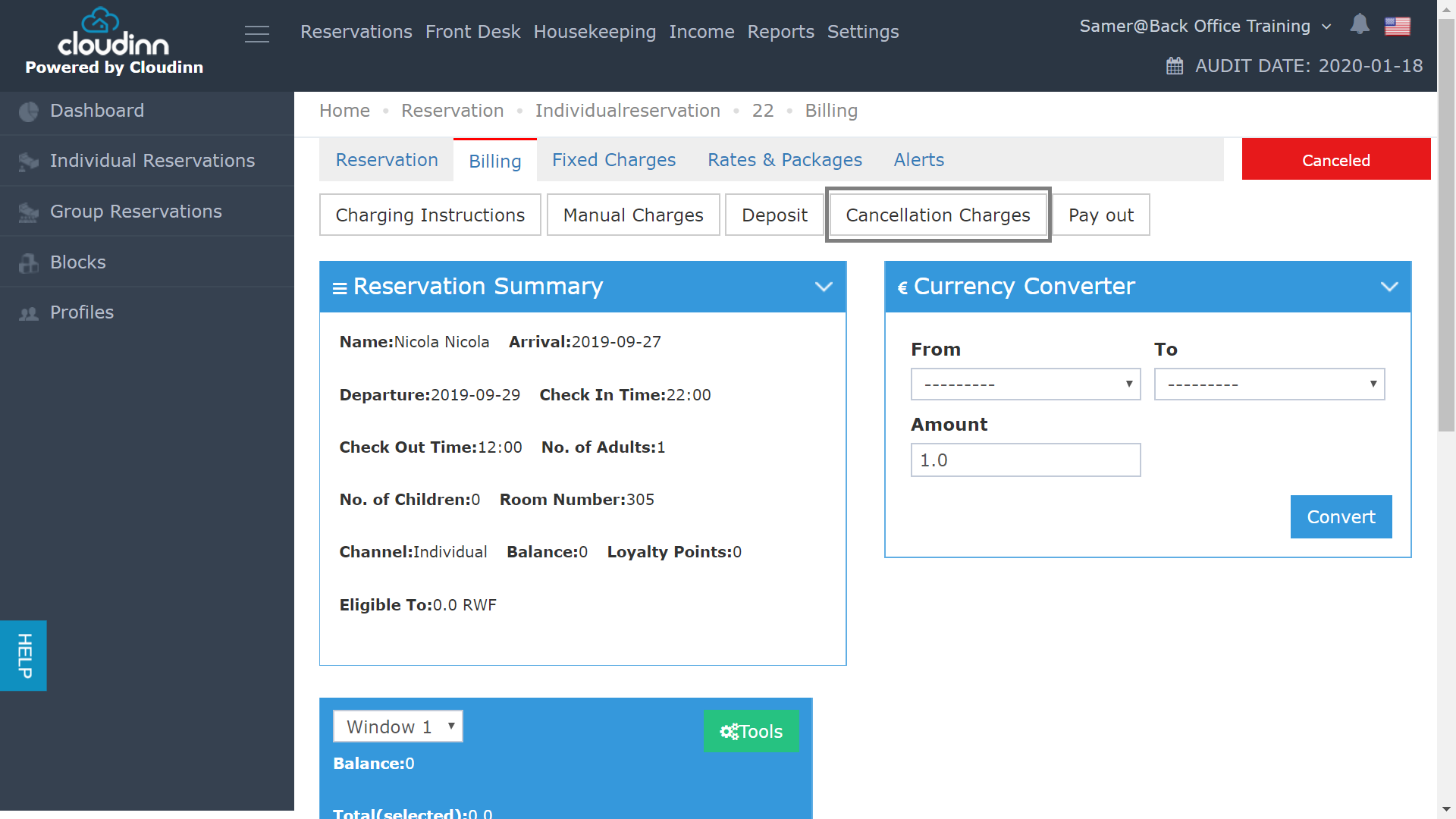Open the Window 1 selector
1456x819 pixels.
(398, 726)
